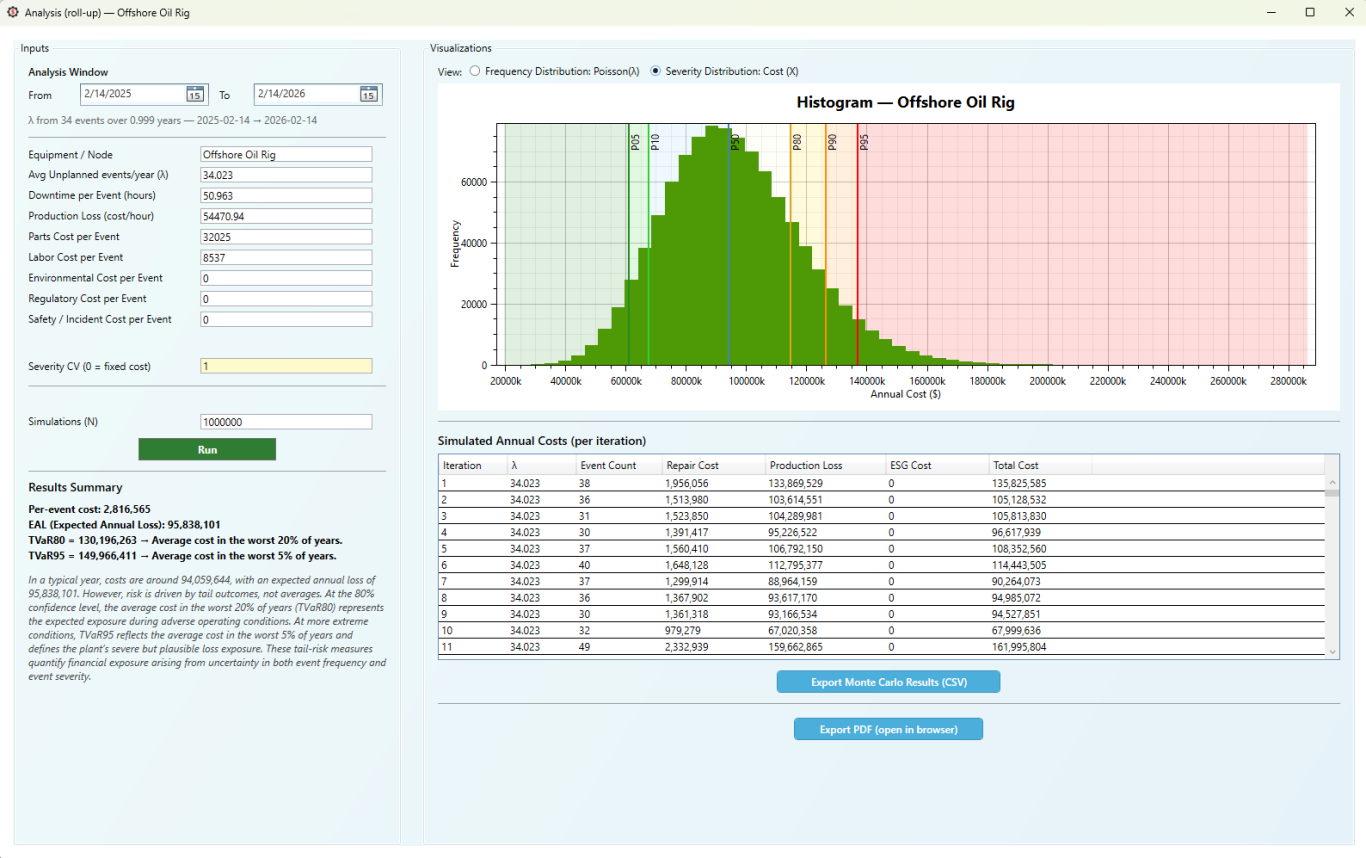
Task: Minimize the Analysis window
Action: pyautogui.click(x=1271, y=13)
